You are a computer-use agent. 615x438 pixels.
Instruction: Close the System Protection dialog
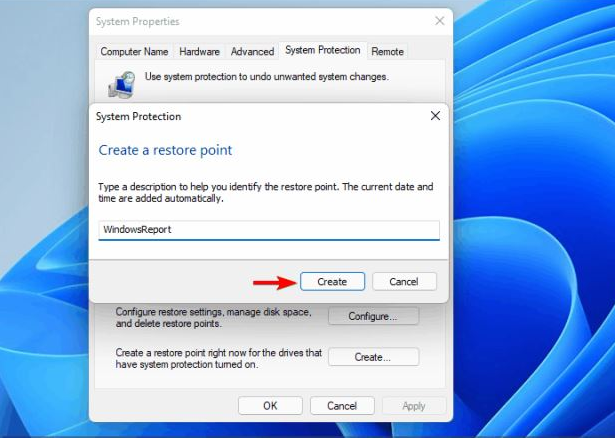[x=435, y=116]
